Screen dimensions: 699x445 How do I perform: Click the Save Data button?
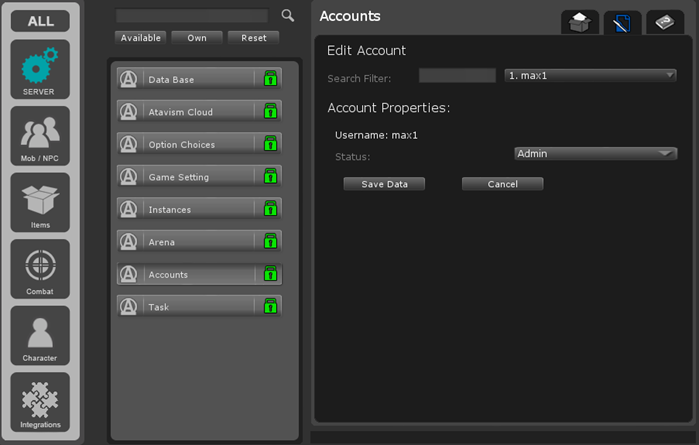(384, 184)
